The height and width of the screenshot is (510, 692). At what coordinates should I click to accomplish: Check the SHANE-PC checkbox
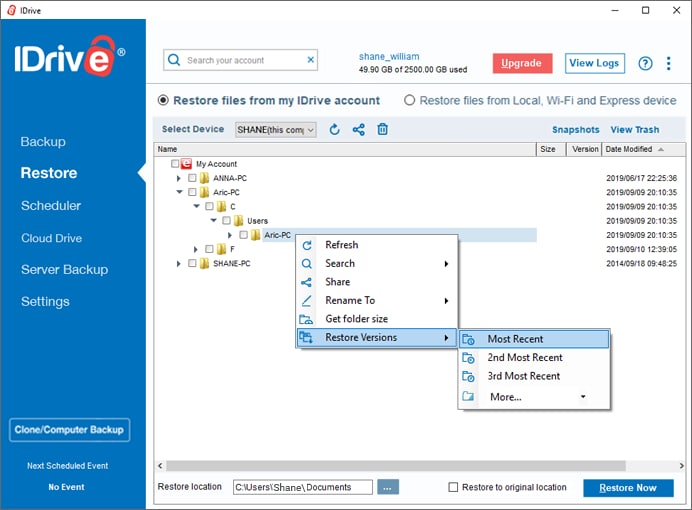coord(192,263)
